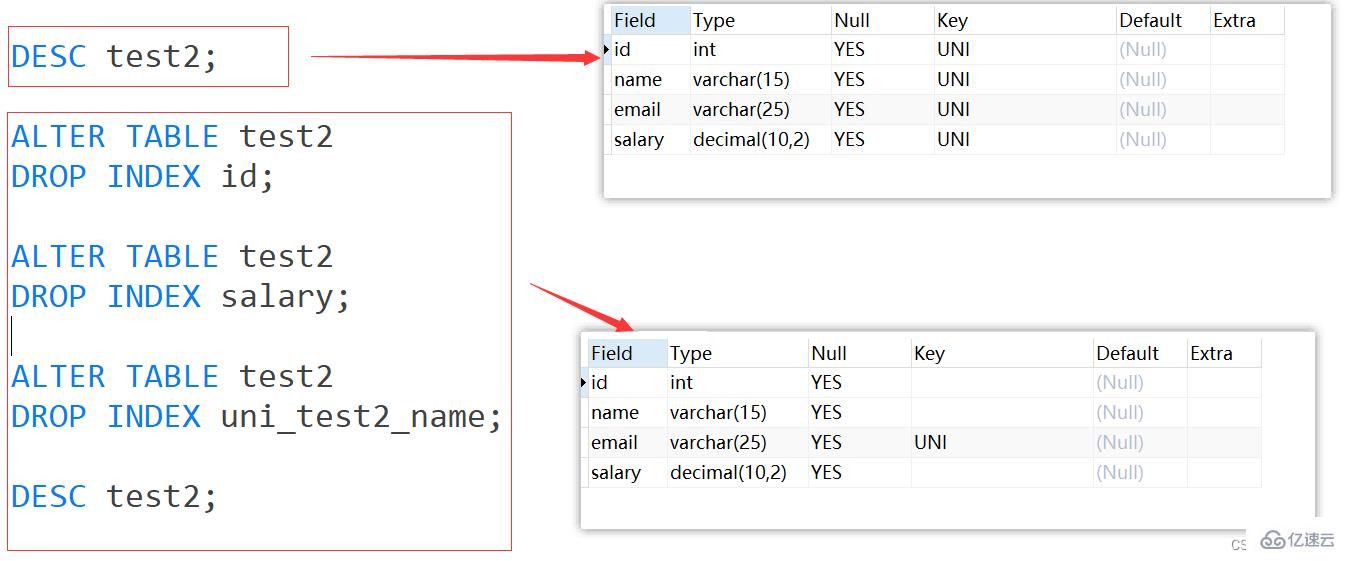The image size is (1346, 561).
Task: Click the Null column header in top grid
Action: click(x=882, y=20)
